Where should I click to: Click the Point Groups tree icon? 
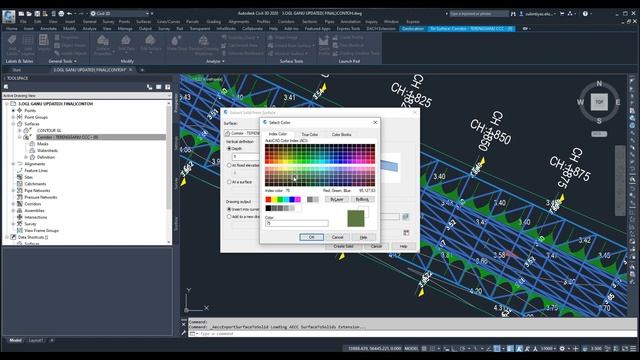coord(19,117)
